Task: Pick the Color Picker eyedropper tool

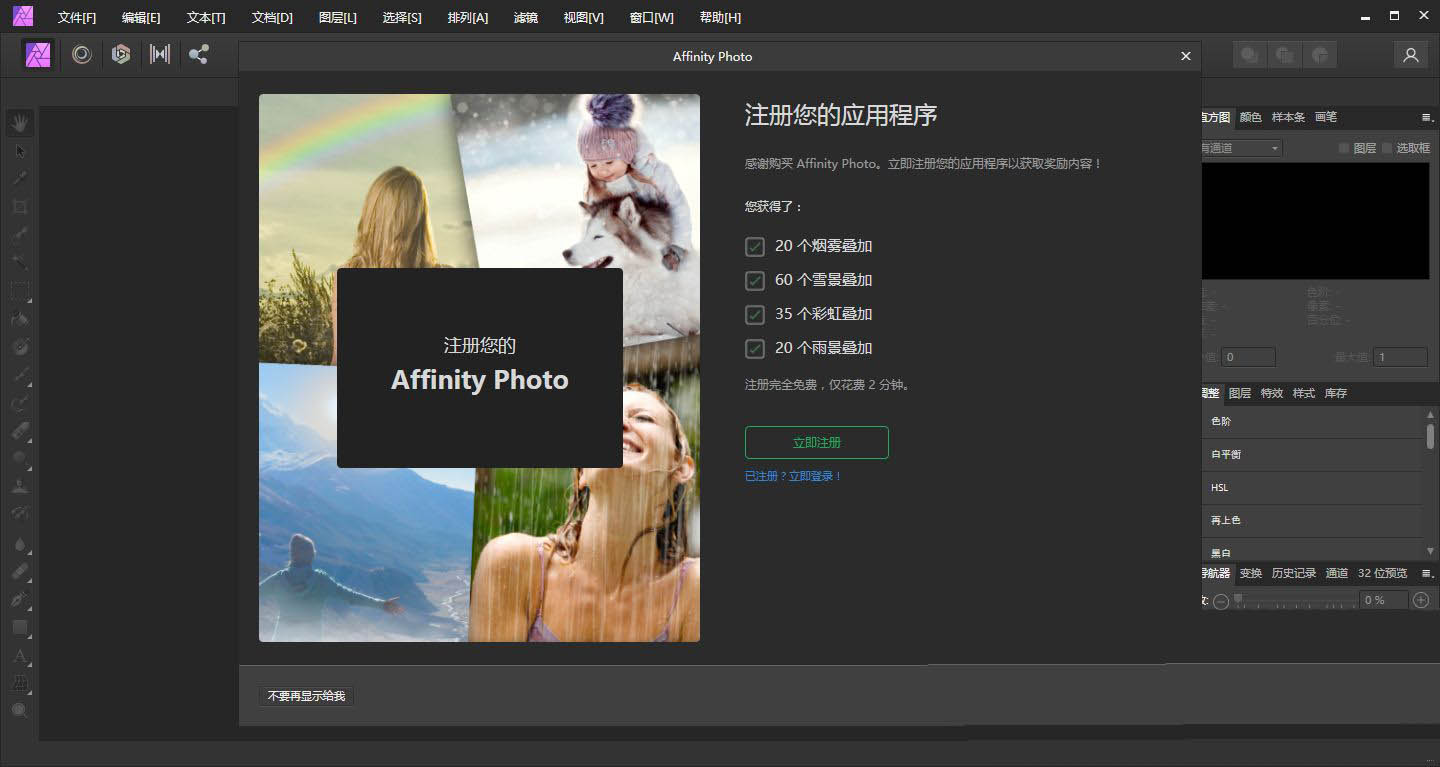Action: coord(20,179)
